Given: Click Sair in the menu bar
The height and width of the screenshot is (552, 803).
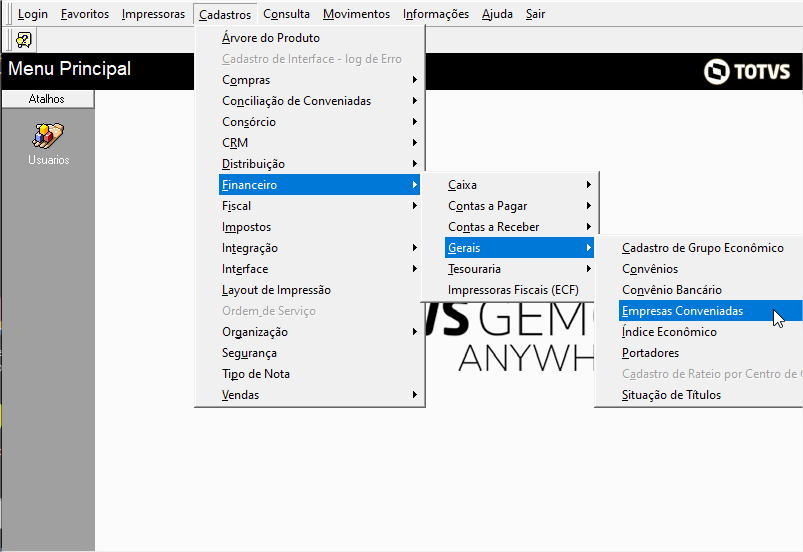Looking at the screenshot, I should coord(535,14).
